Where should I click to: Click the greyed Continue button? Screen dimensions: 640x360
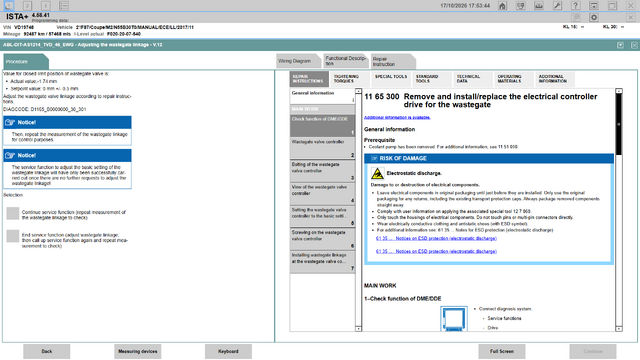593,351
